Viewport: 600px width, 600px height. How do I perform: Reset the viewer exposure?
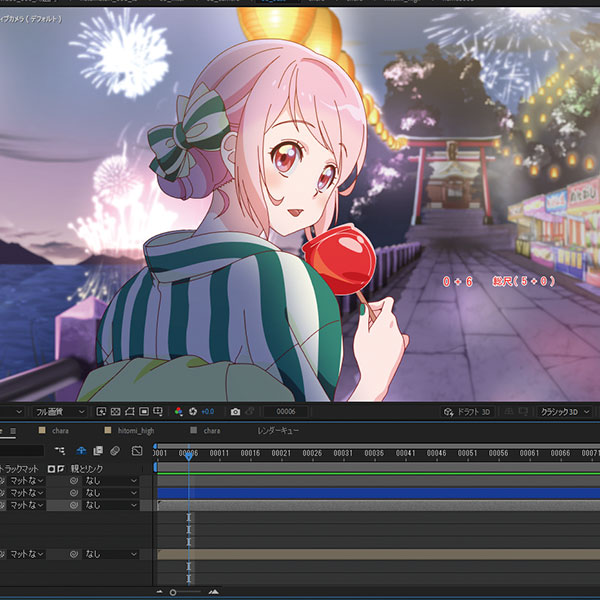193,411
